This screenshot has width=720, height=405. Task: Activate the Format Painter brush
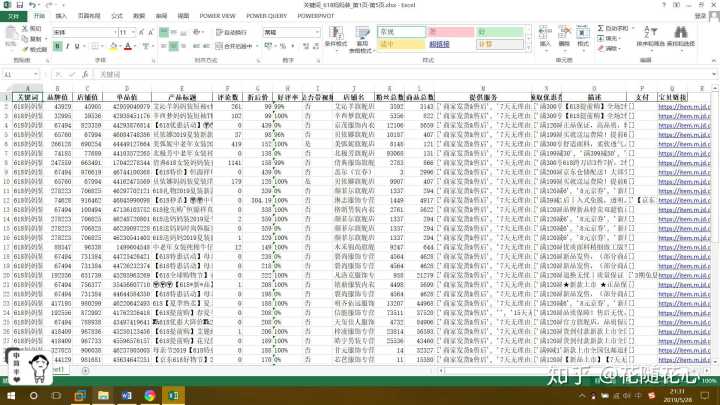coord(25,49)
